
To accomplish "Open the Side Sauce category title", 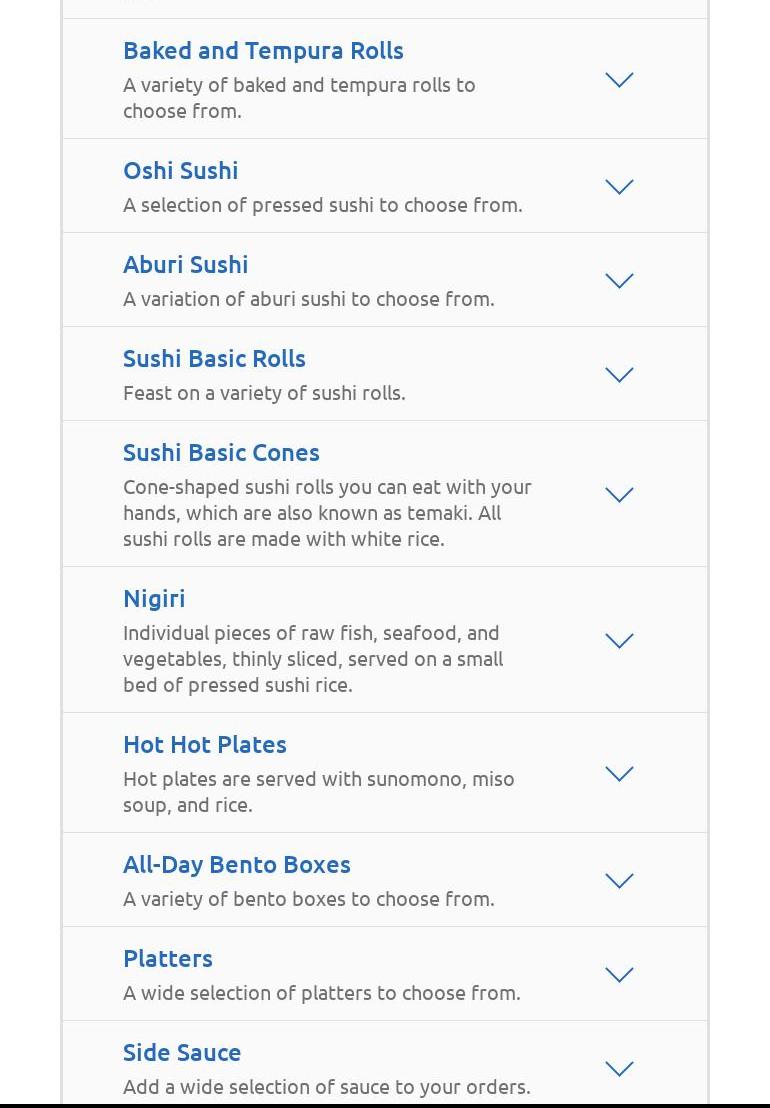I will 181,1052.
